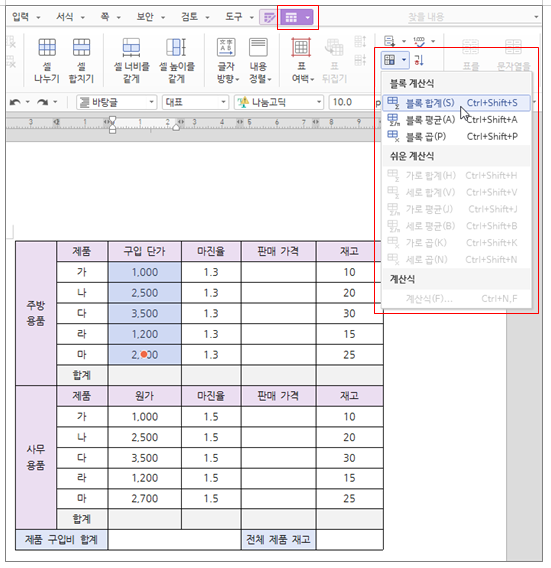
Task: Open the 바탕글 style combo box
Action: point(116,103)
